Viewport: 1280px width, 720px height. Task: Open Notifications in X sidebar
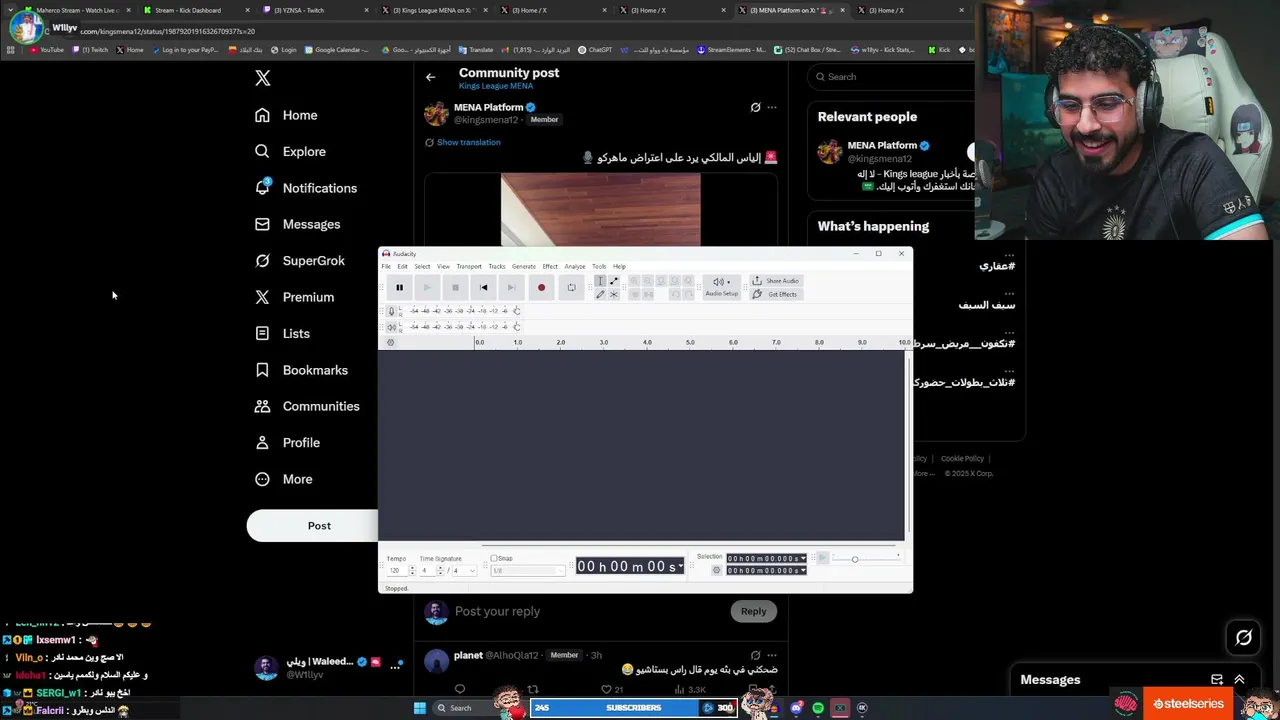click(305, 188)
